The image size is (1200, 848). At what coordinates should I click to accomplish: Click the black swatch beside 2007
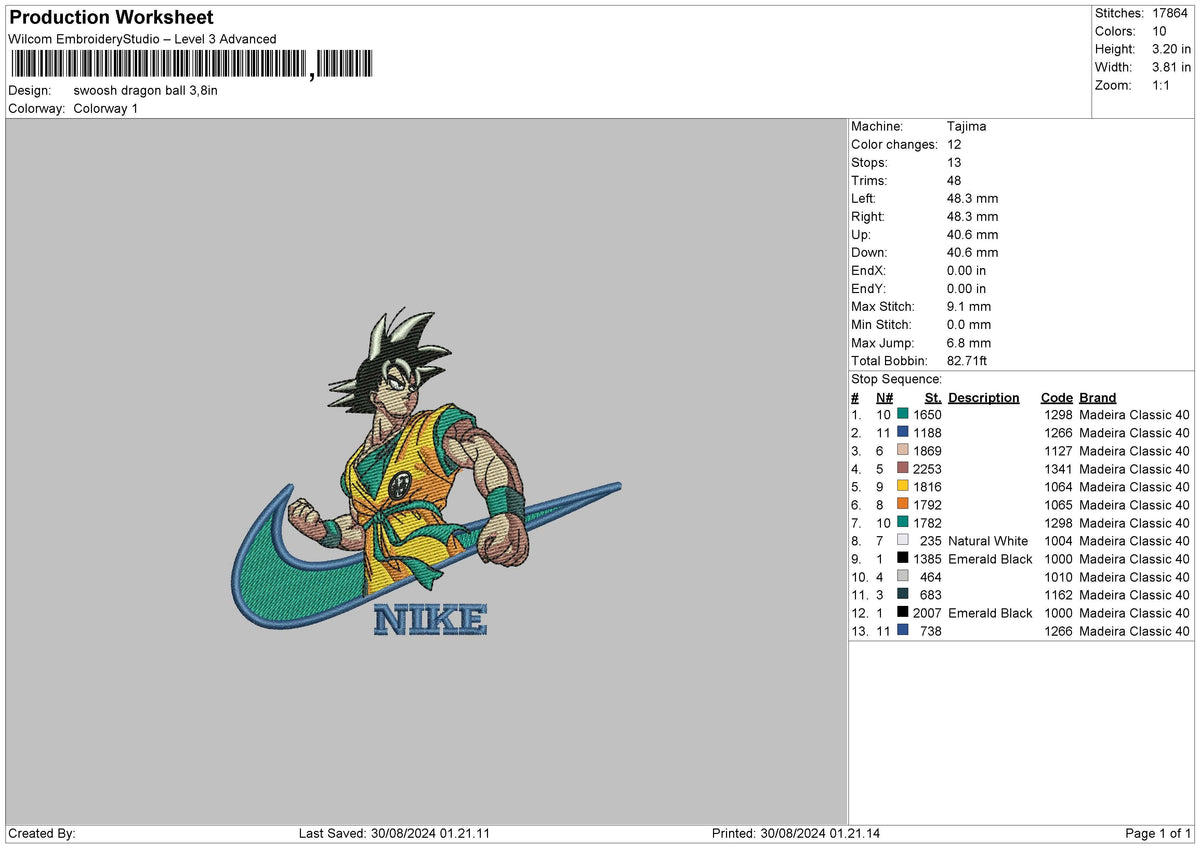coord(903,612)
